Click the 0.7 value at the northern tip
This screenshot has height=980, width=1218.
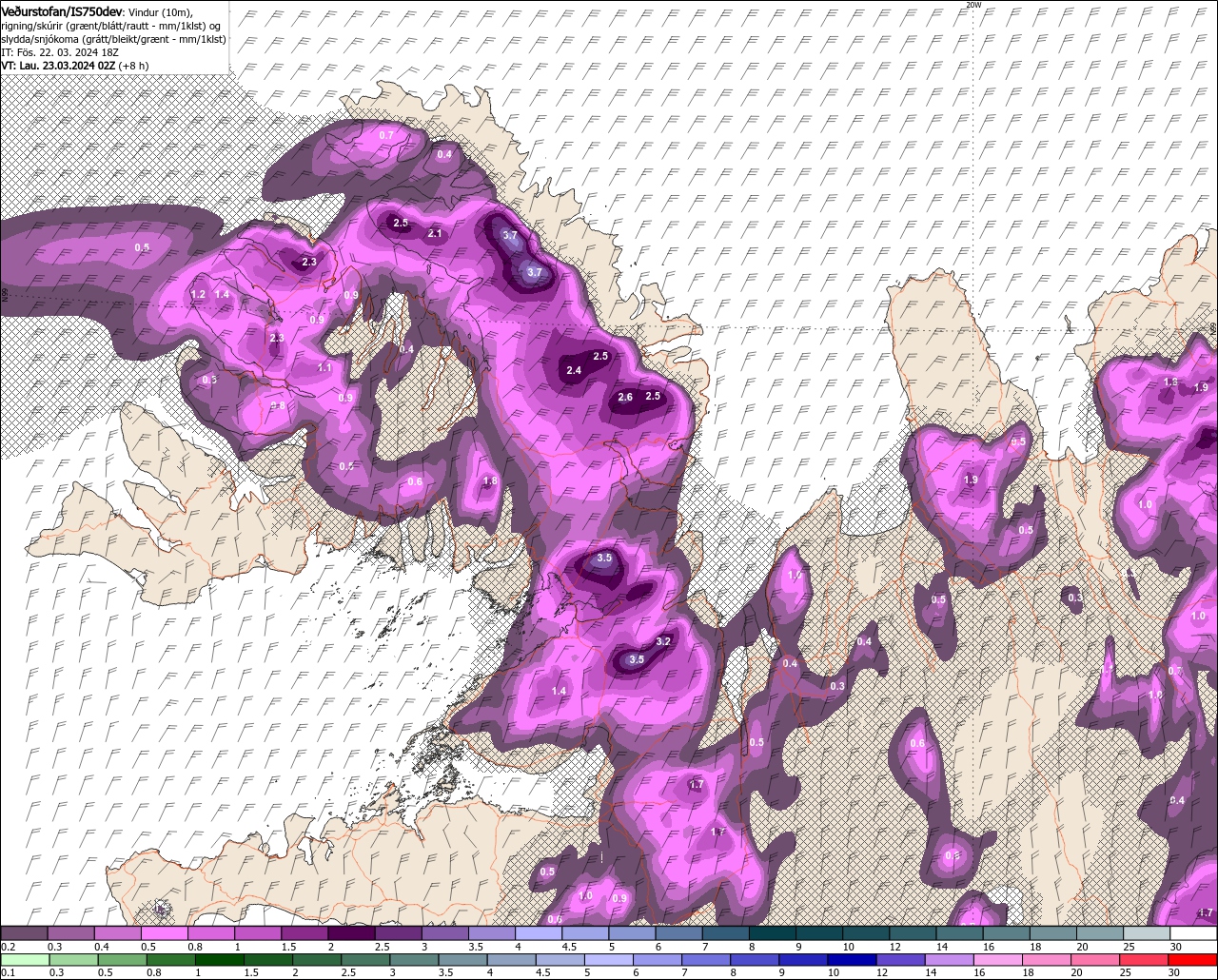[x=386, y=135]
